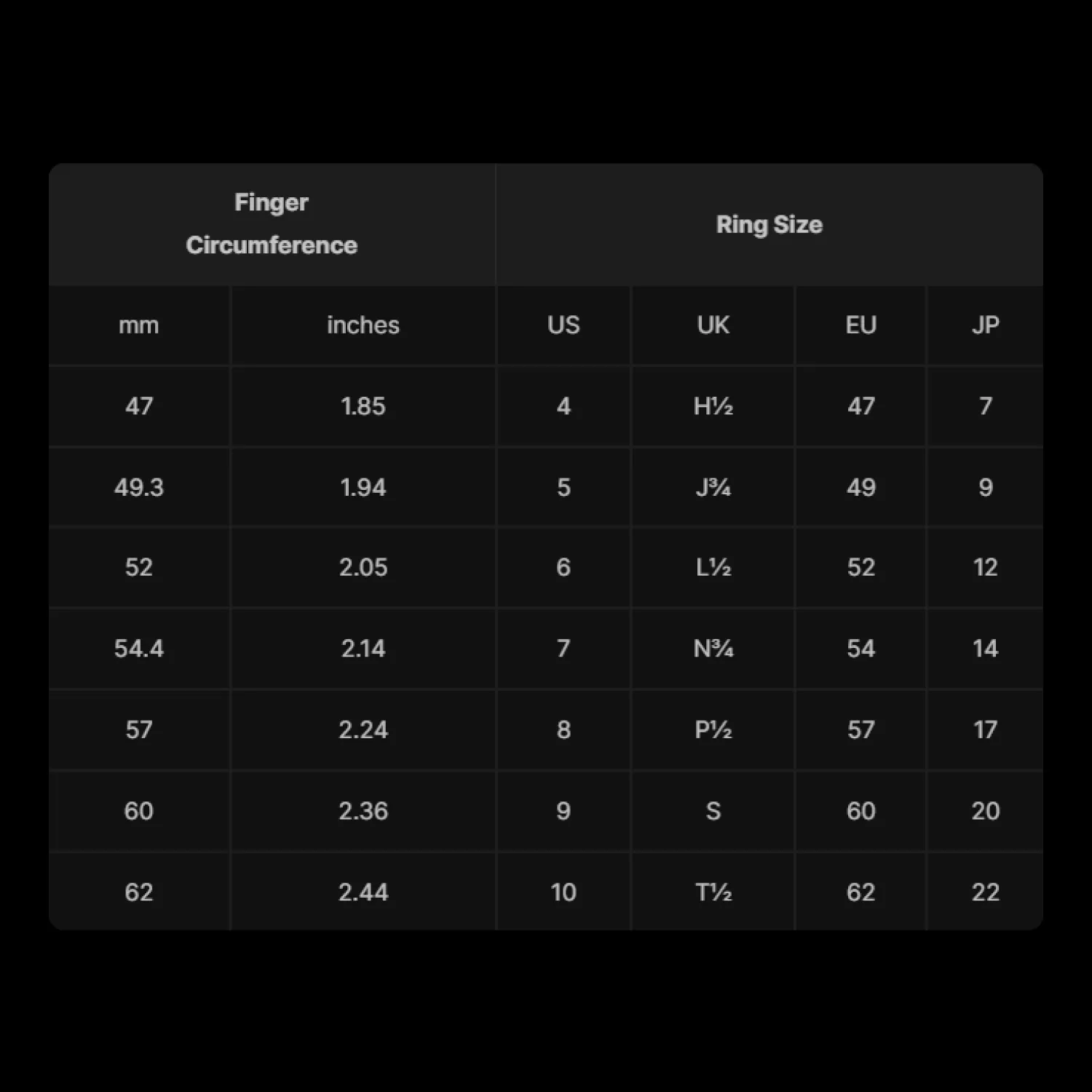
Task: Click the 2.24 inches cell
Action: [x=363, y=729]
